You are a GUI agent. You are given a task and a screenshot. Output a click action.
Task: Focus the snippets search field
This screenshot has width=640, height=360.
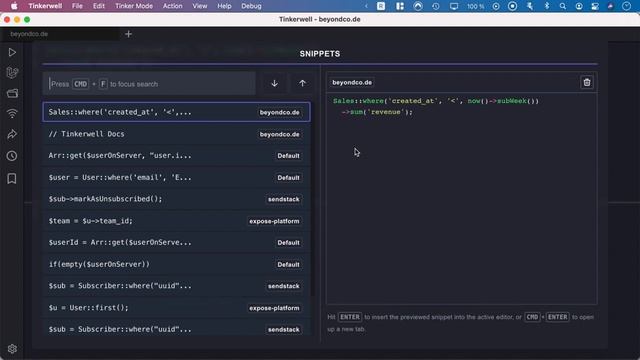click(149, 84)
